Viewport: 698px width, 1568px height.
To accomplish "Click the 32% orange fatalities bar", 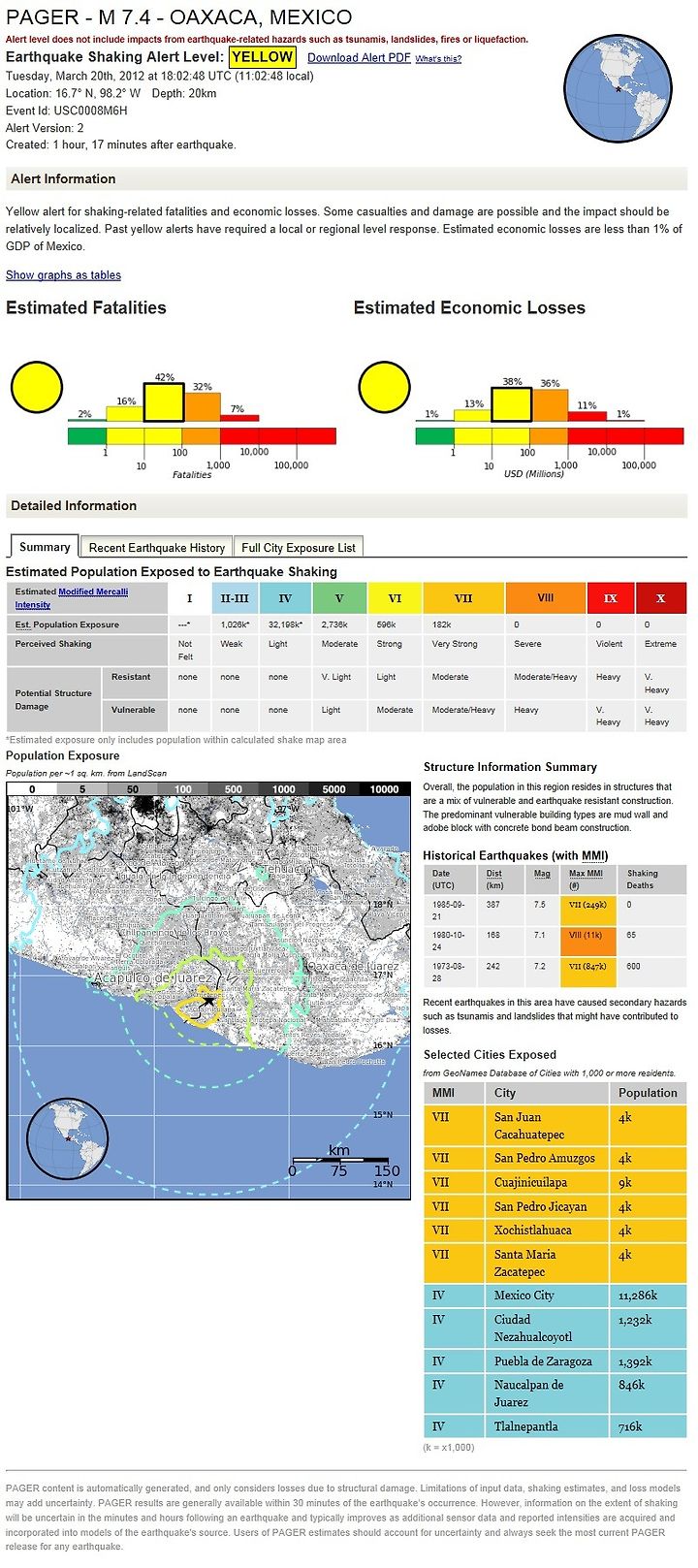I will tap(202, 406).
